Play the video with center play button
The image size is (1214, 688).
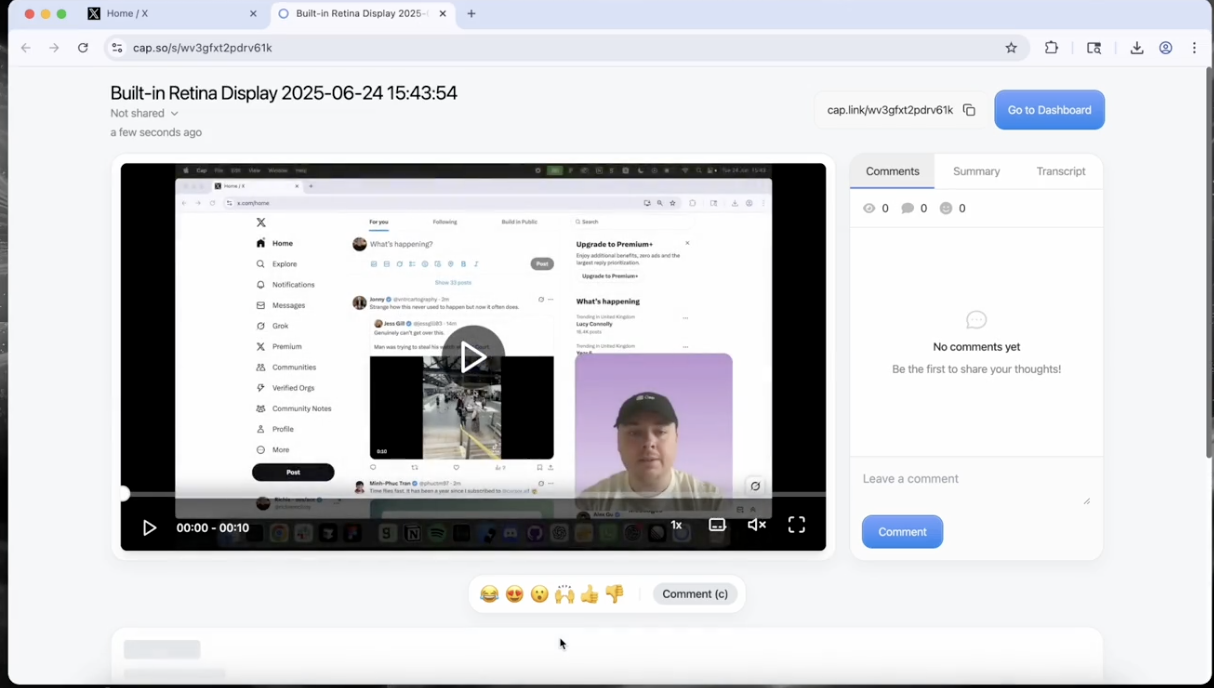[473, 357]
